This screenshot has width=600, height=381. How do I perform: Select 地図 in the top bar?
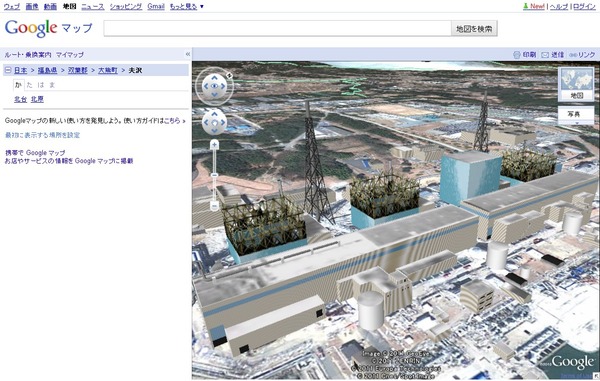coord(69,7)
